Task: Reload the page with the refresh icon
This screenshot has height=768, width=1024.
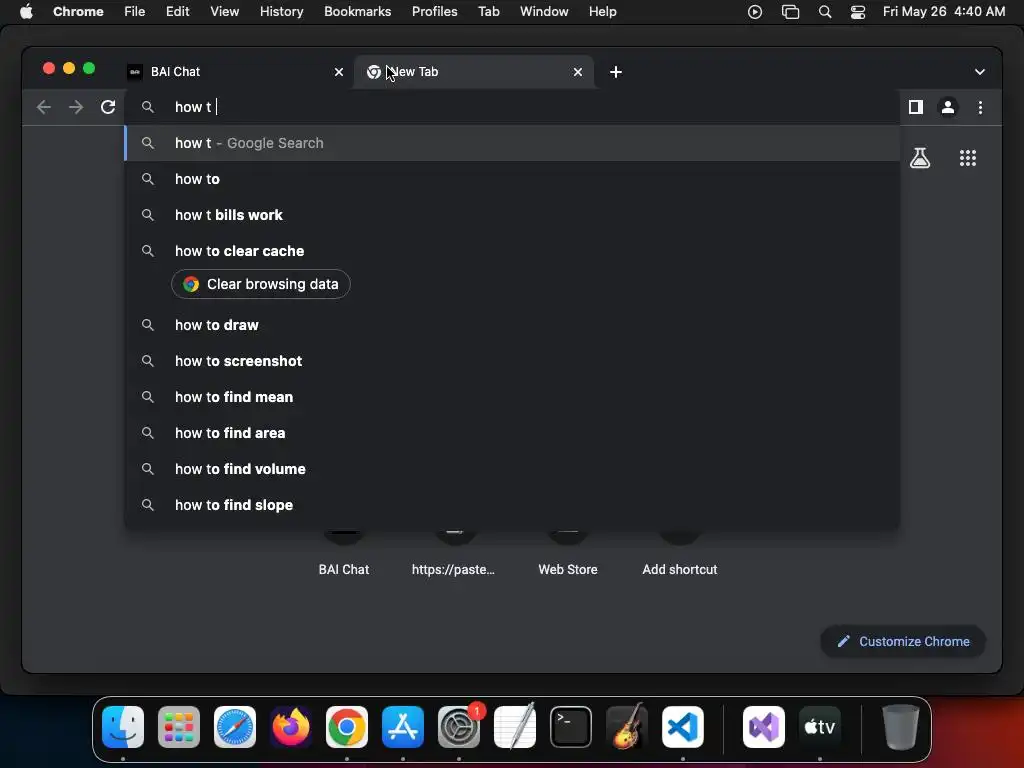Action: (x=108, y=107)
